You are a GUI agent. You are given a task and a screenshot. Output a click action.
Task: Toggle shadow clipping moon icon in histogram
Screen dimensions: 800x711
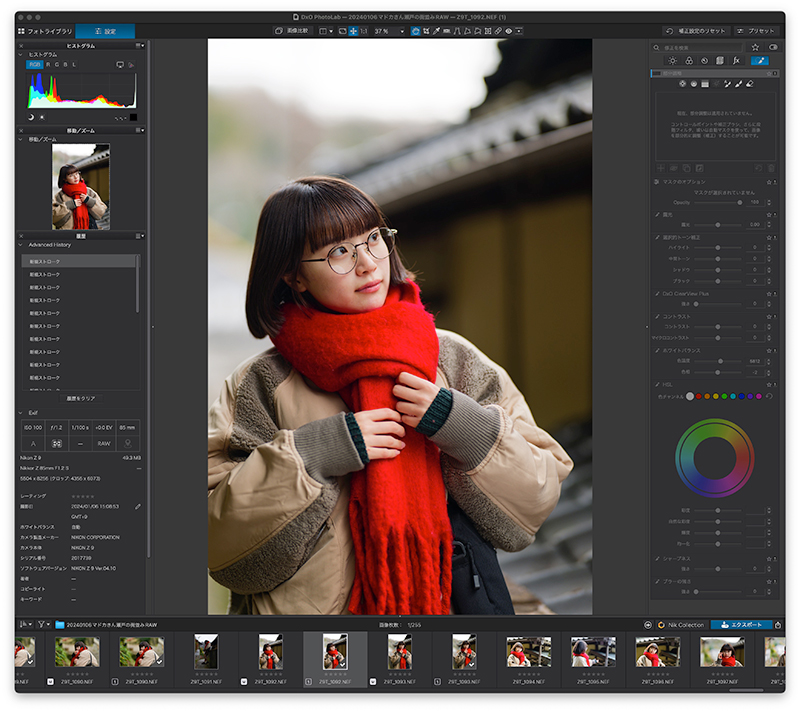31,117
